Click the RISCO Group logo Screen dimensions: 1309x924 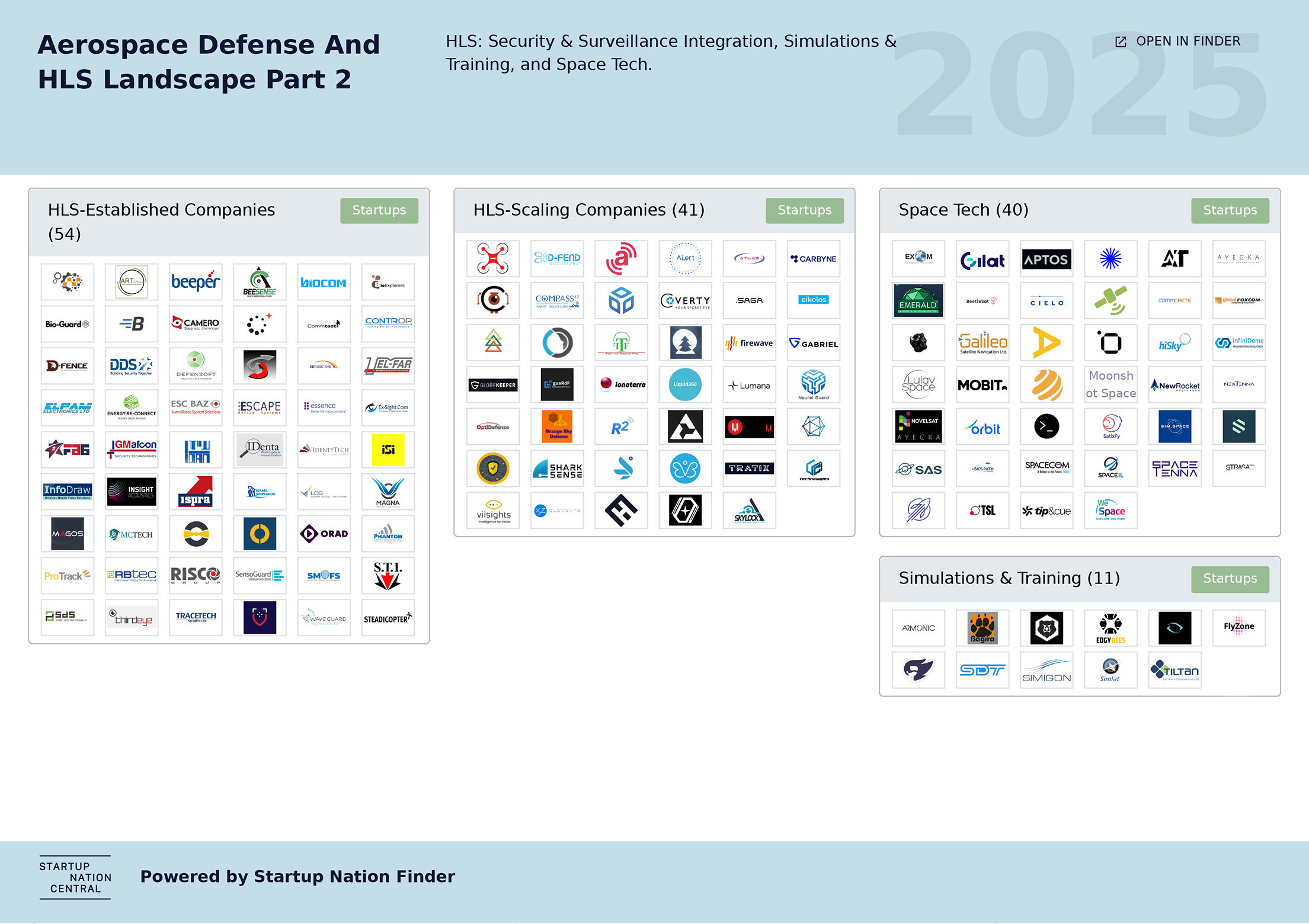click(x=196, y=576)
